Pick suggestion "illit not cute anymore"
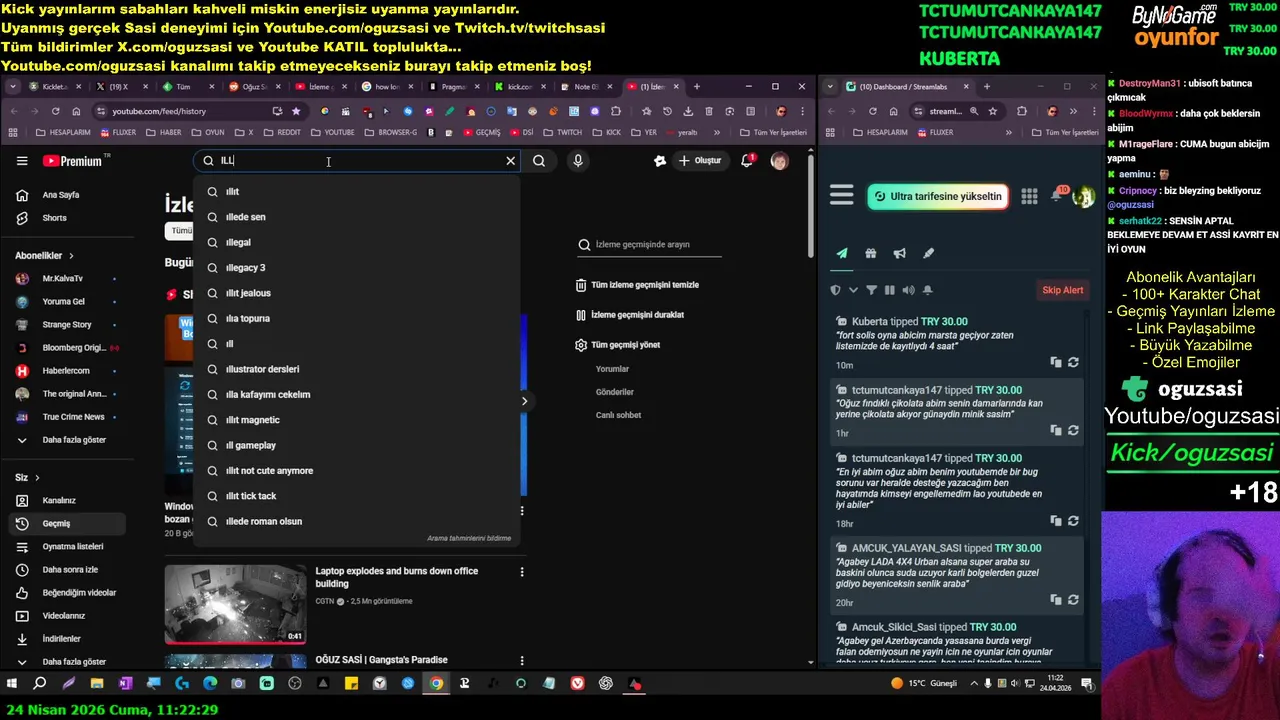This screenshot has height=720, width=1280. [357, 470]
